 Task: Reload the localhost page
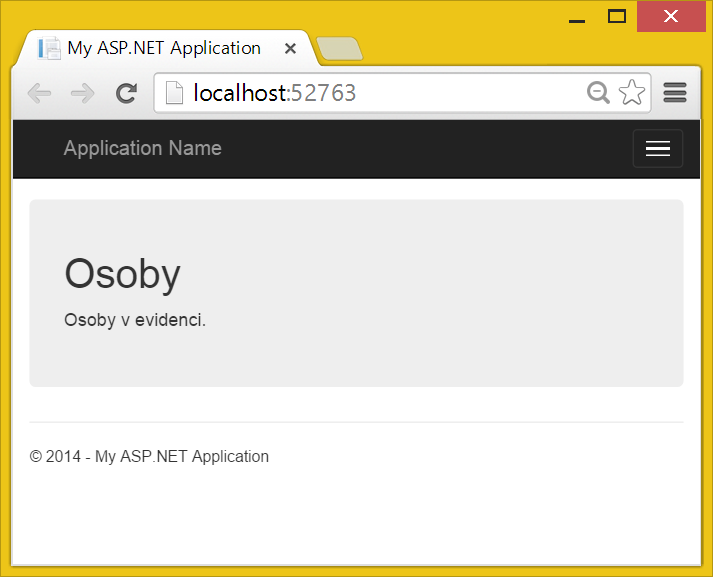[x=126, y=93]
